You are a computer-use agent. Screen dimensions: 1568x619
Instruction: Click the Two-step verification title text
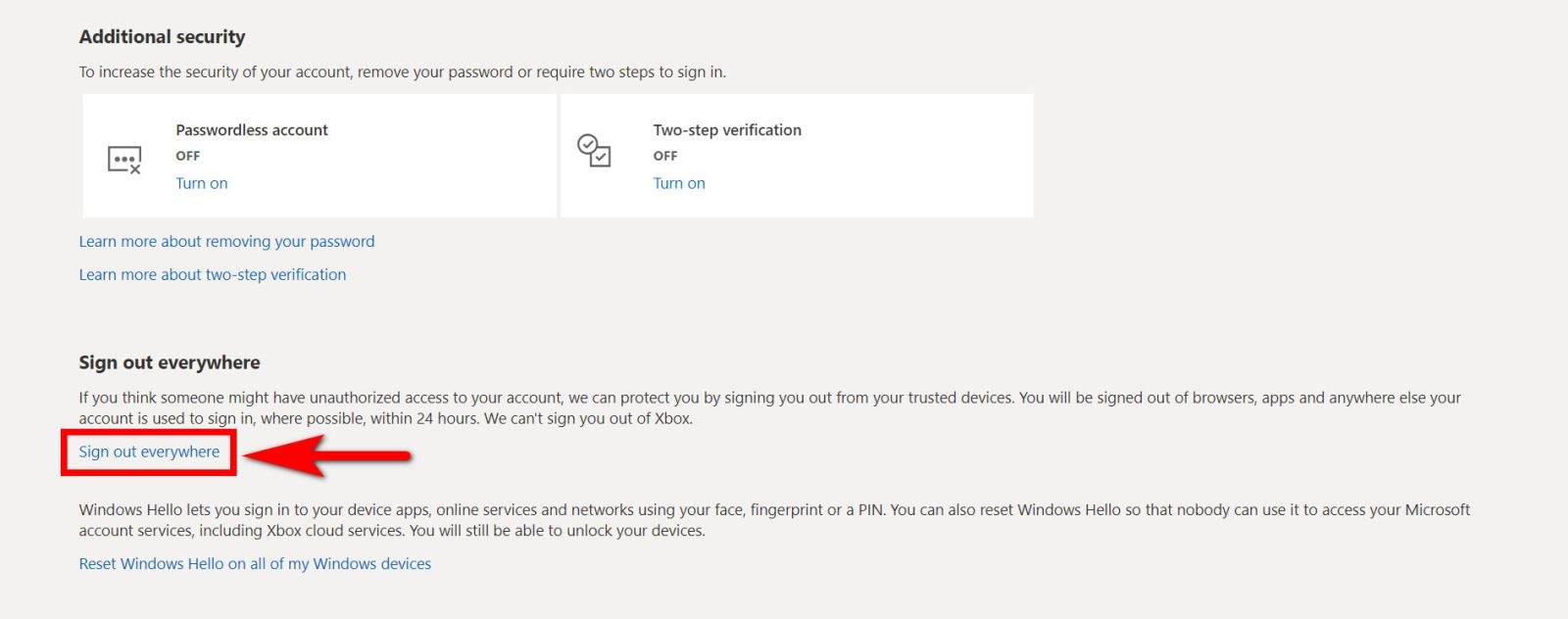pyautogui.click(x=727, y=130)
